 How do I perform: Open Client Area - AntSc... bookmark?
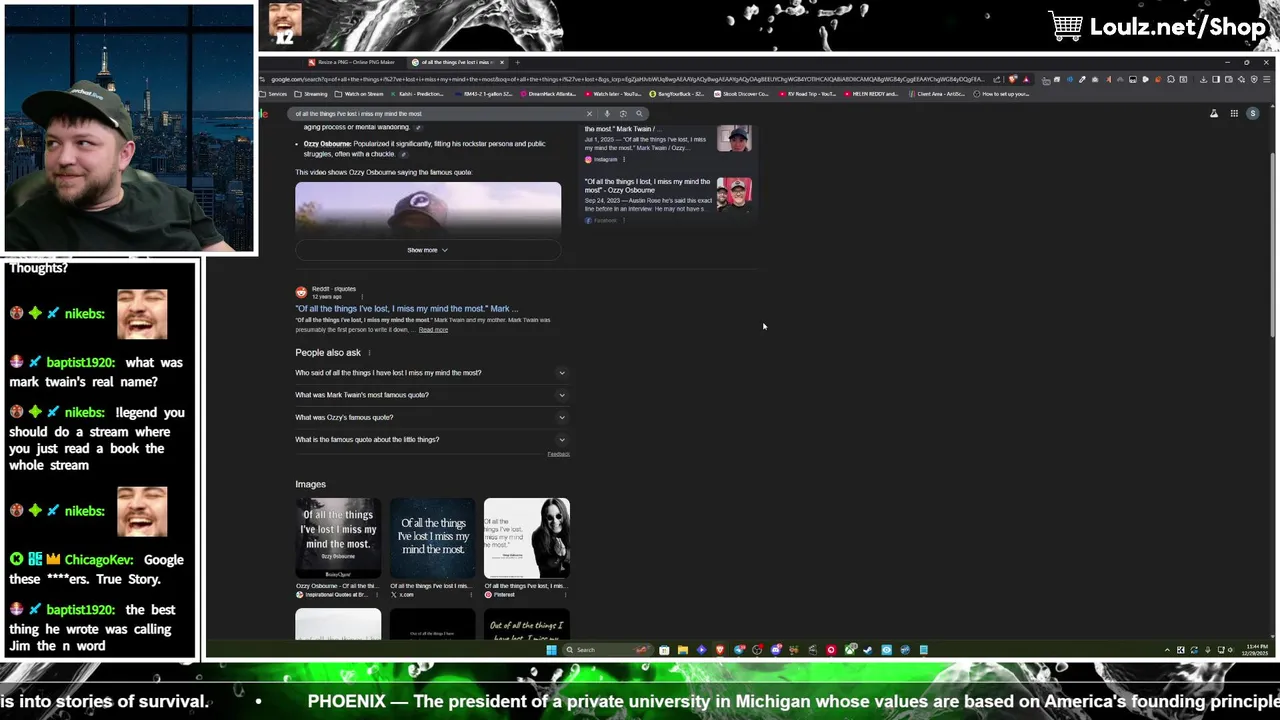pos(937,94)
